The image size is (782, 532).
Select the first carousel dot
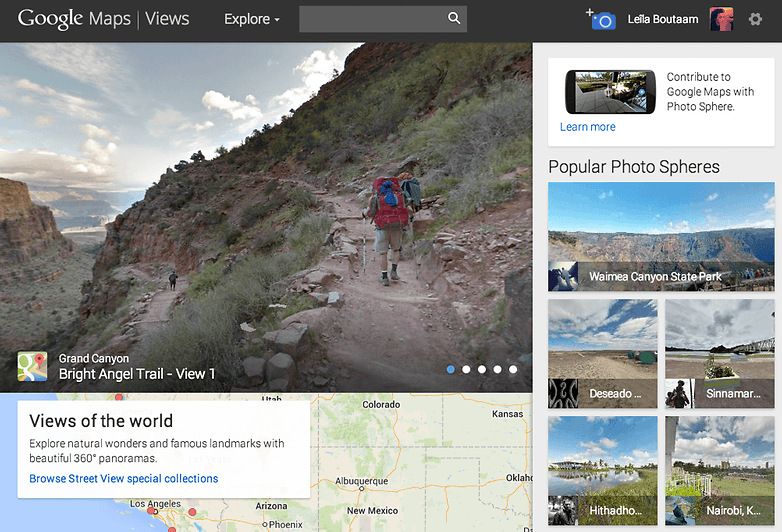[451, 369]
